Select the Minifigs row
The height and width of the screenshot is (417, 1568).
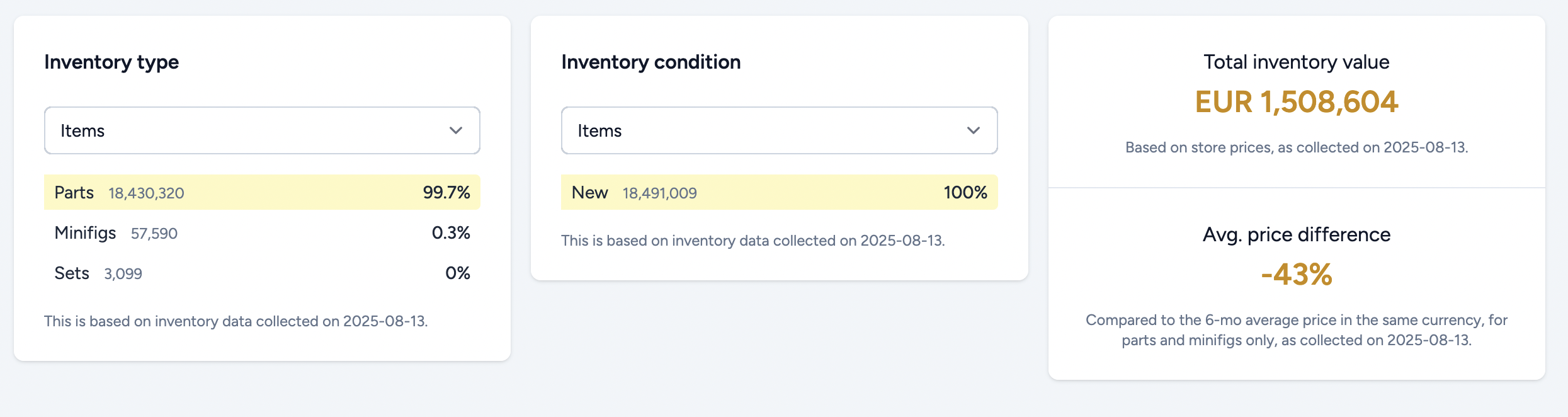[262, 232]
